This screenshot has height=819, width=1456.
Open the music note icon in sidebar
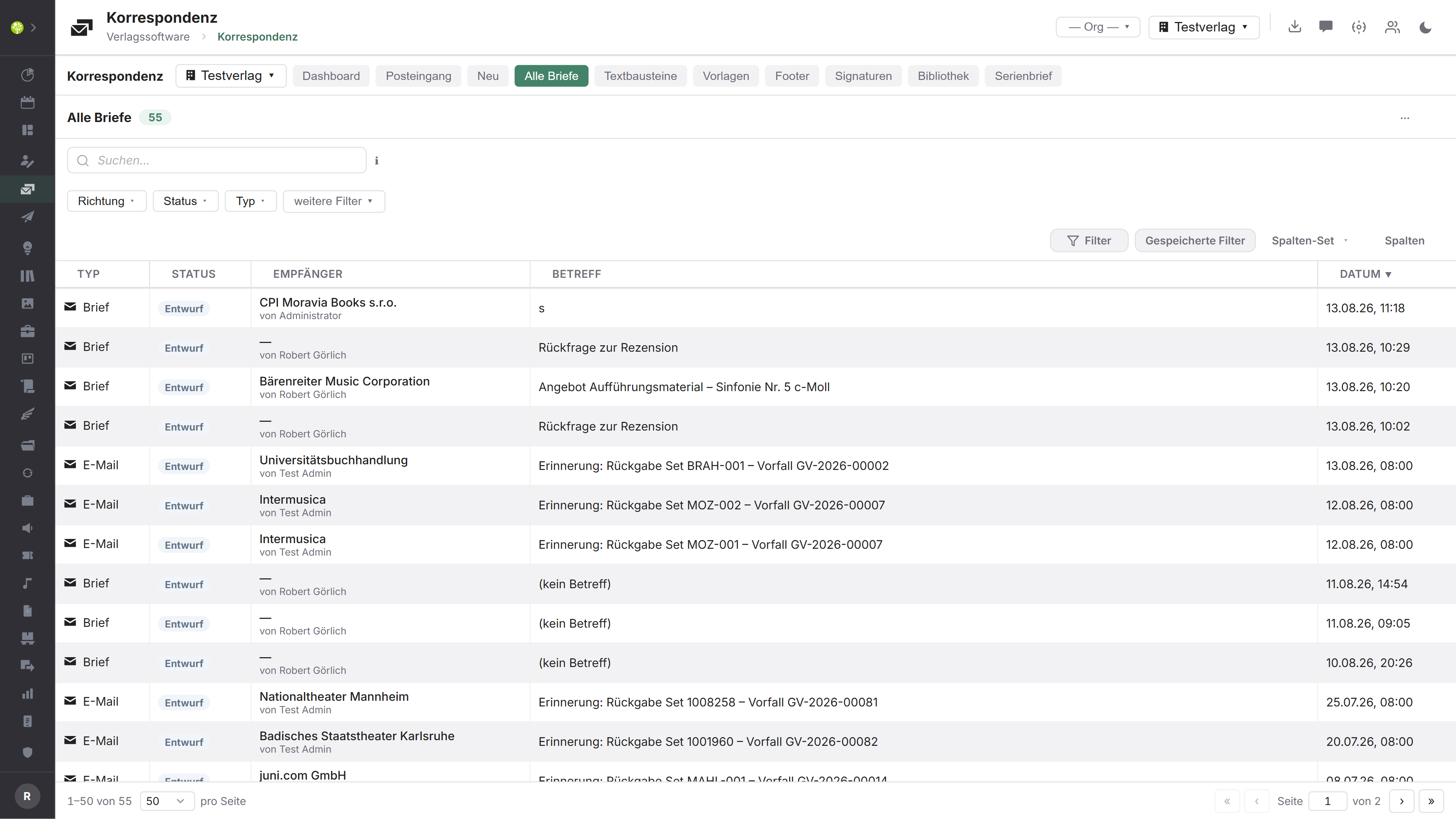pos(27,584)
